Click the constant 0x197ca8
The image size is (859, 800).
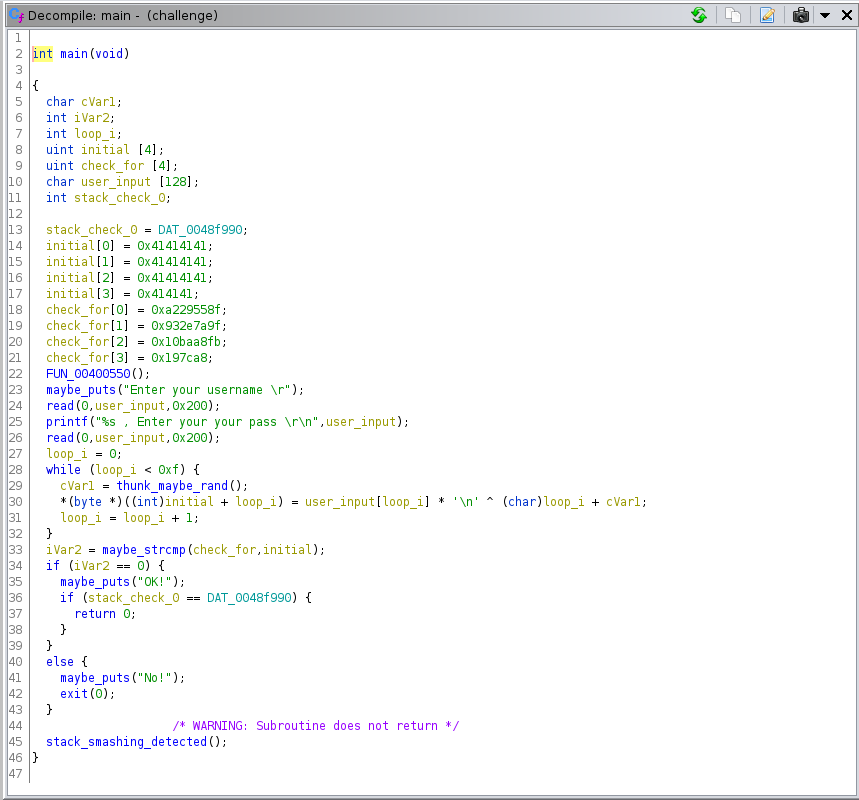pyautogui.click(x=179, y=357)
